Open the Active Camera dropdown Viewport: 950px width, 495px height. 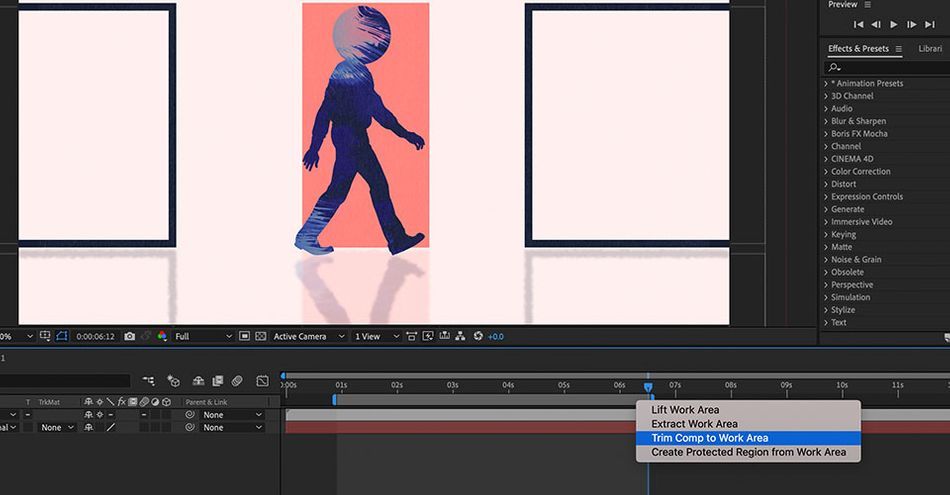click(x=308, y=336)
